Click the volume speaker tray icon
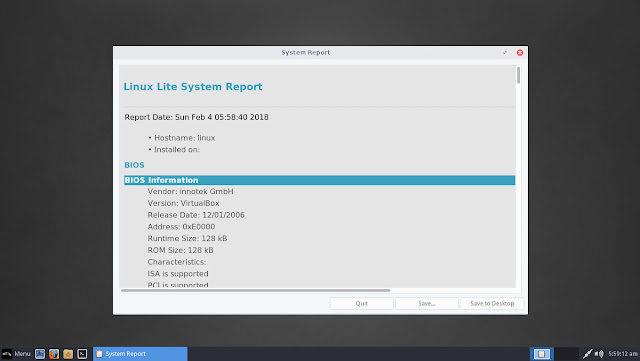Image resolution: width=640 pixels, height=361 pixels. (x=599, y=354)
